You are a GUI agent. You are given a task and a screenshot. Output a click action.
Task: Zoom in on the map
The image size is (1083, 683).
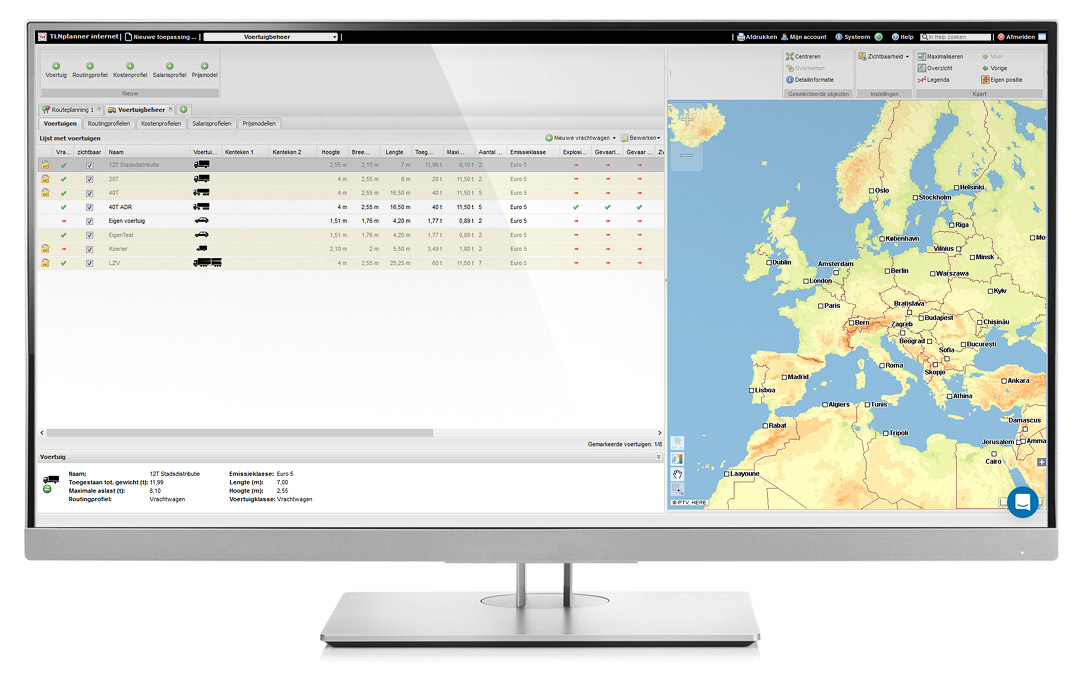click(687, 118)
